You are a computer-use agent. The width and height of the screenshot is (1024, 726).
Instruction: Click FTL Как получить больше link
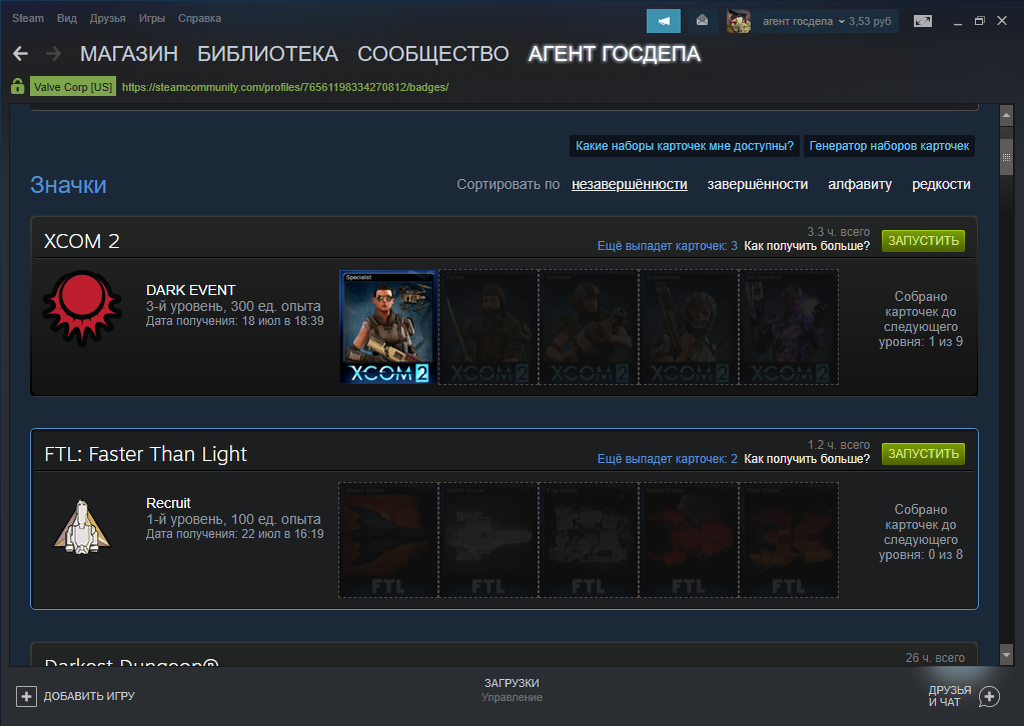point(807,459)
